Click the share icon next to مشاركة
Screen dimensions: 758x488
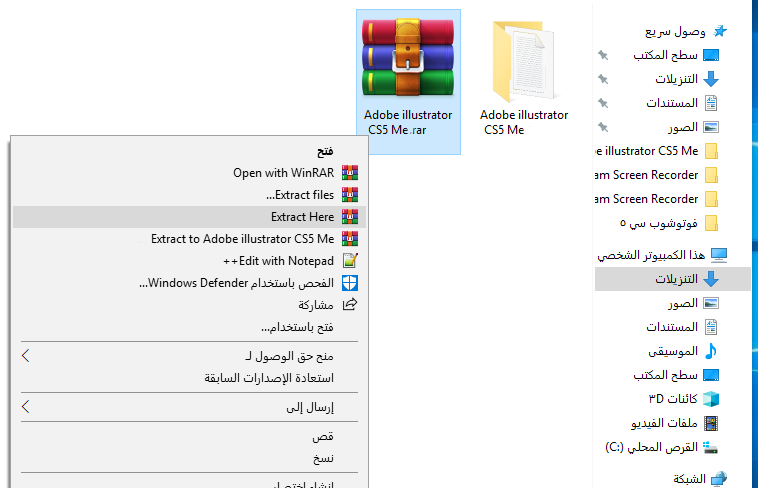pyautogui.click(x=350, y=305)
